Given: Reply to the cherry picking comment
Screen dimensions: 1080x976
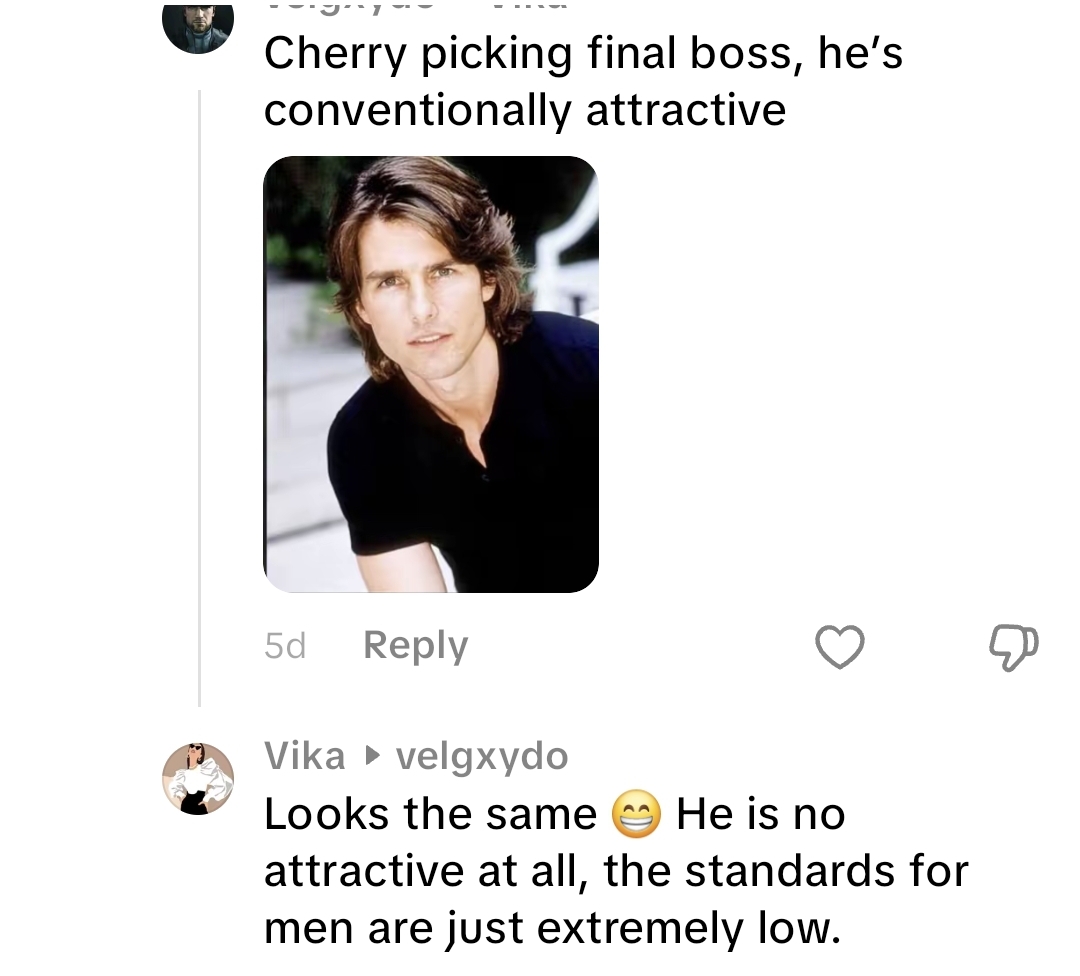Looking at the screenshot, I should point(415,646).
